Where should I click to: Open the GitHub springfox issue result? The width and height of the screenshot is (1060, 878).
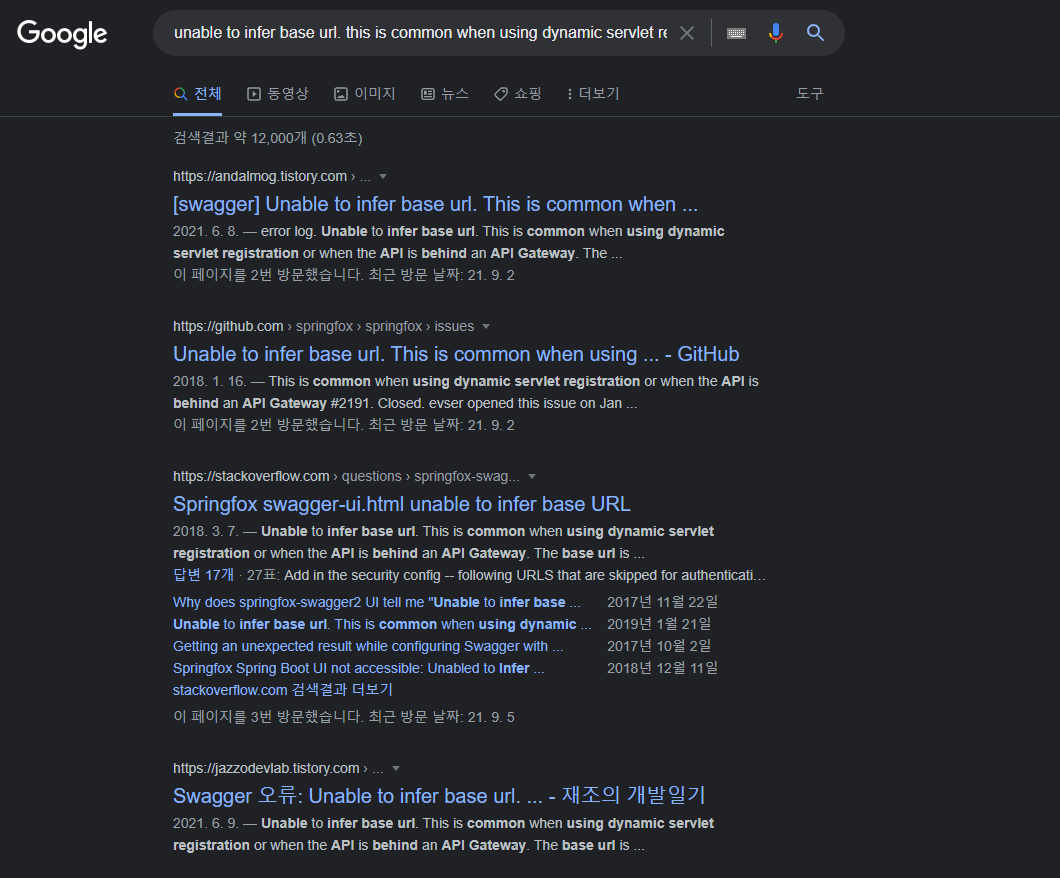click(x=456, y=354)
